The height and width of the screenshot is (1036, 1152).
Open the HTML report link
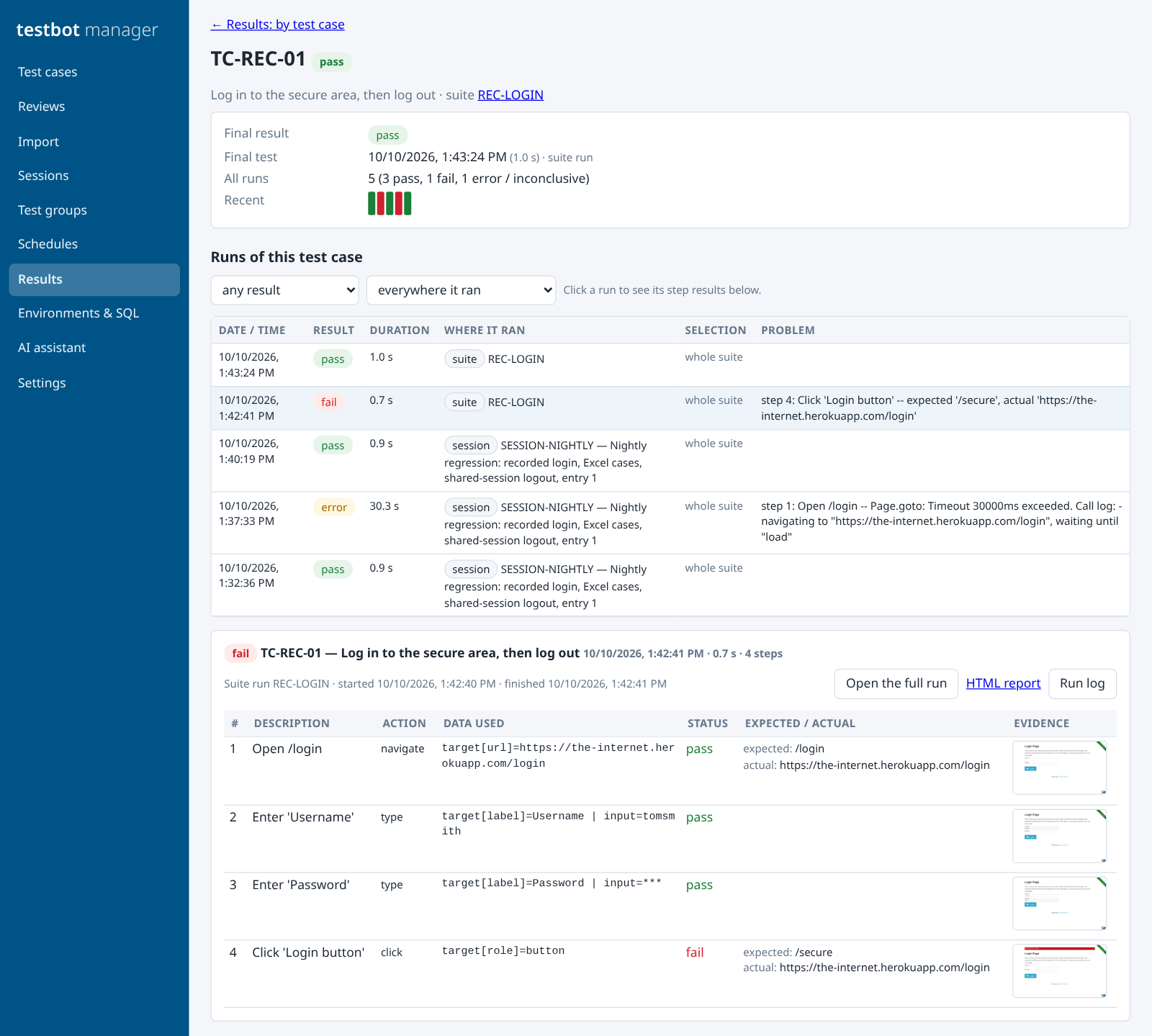point(1004,684)
